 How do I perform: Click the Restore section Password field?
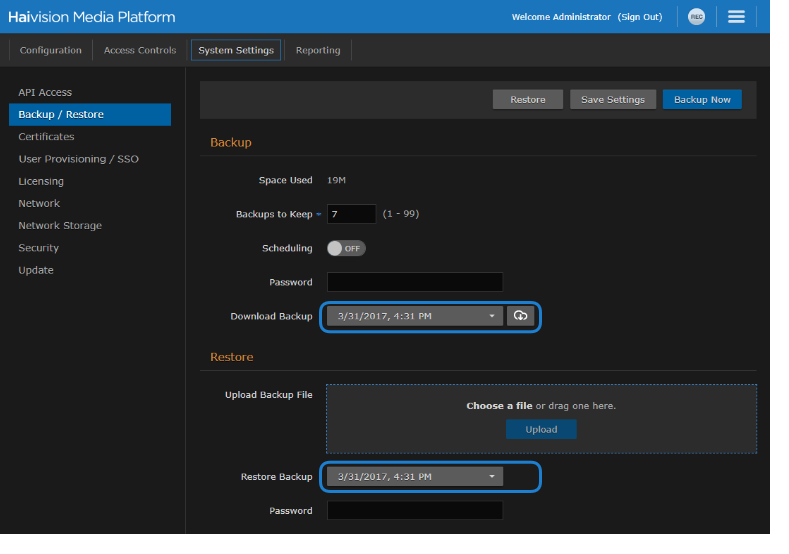coord(414,511)
